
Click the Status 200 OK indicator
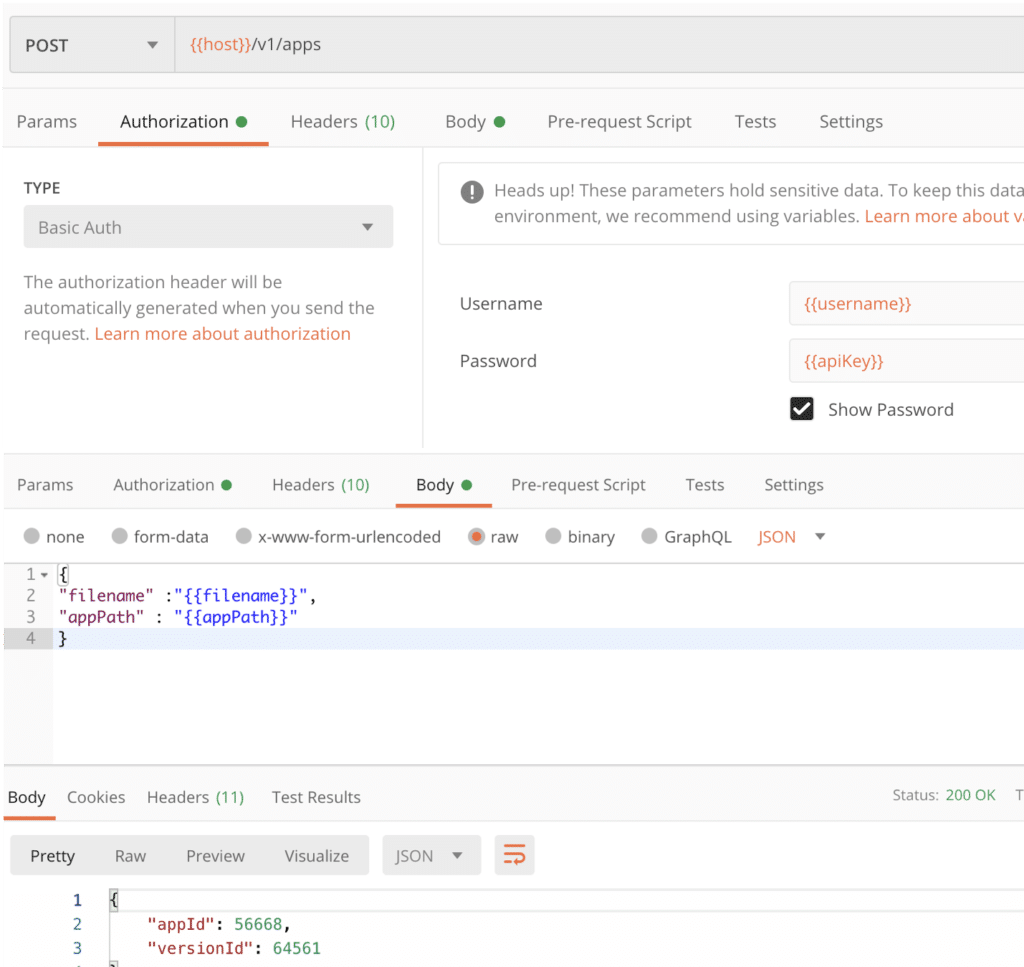[x=944, y=795]
